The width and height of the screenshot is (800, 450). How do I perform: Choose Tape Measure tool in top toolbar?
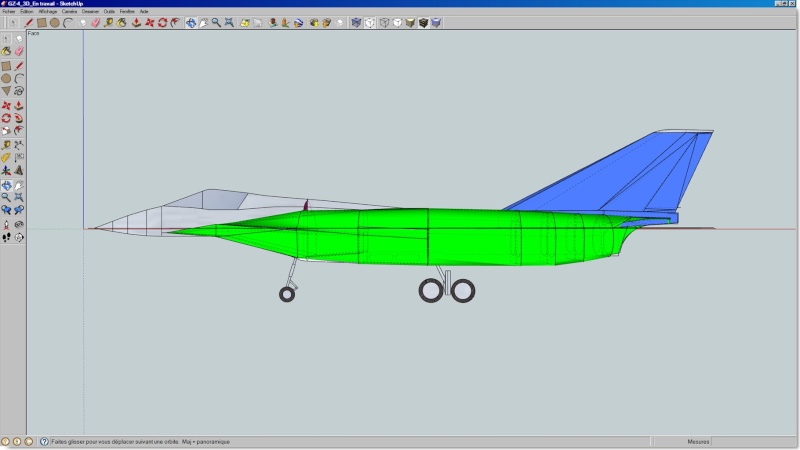(x=109, y=22)
